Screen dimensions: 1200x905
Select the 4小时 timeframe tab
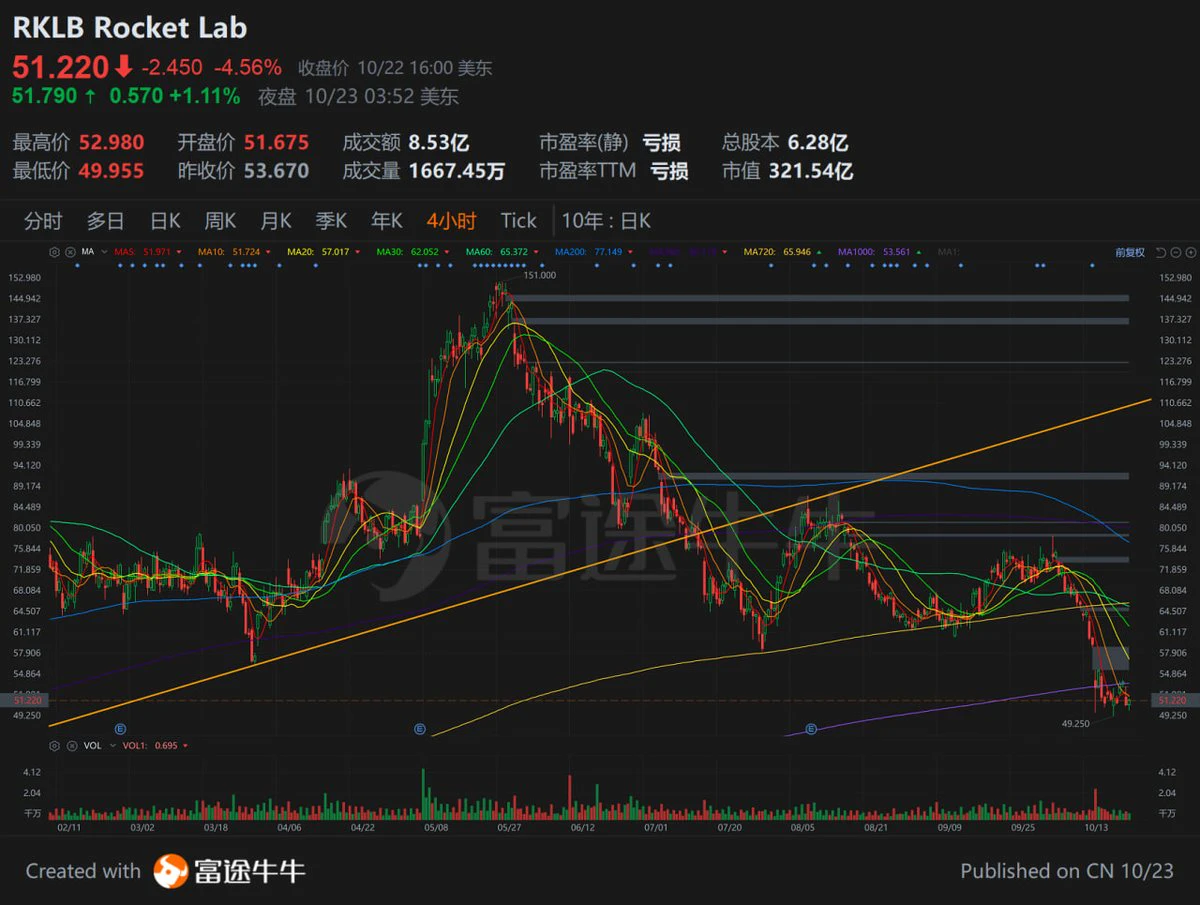[451, 221]
